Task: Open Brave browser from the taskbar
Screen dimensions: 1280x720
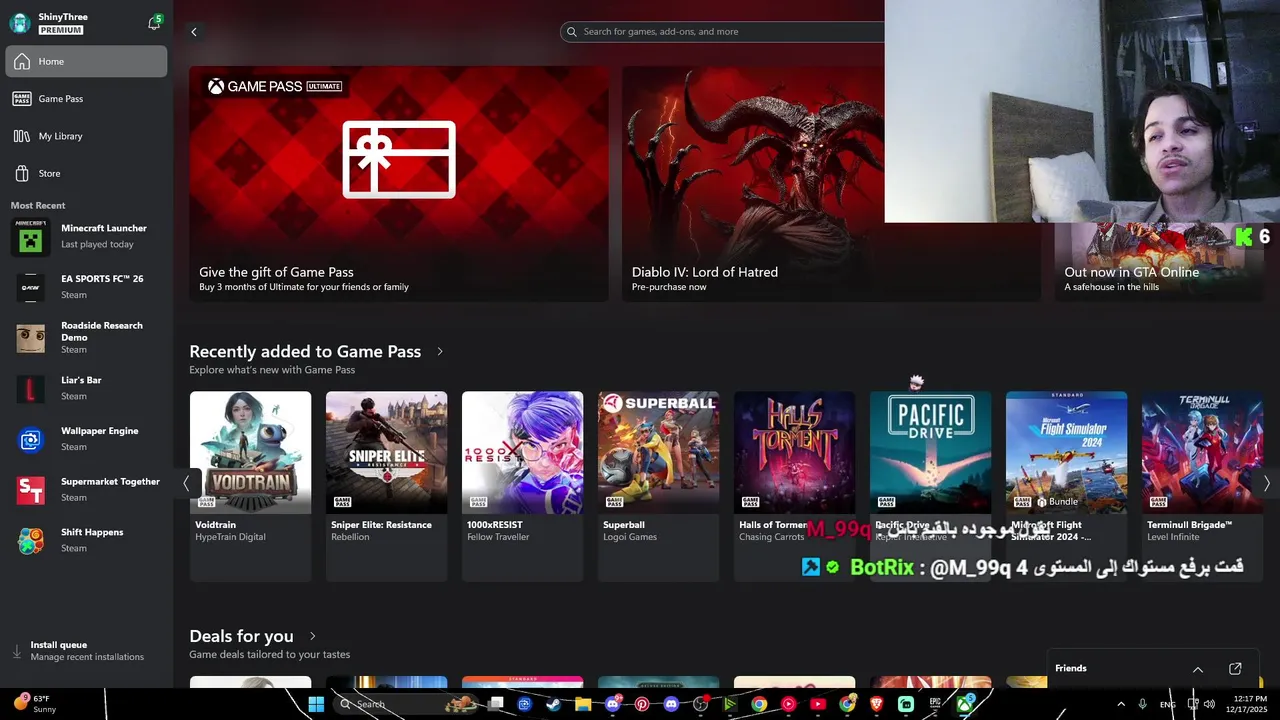Action: pyautogui.click(x=876, y=704)
